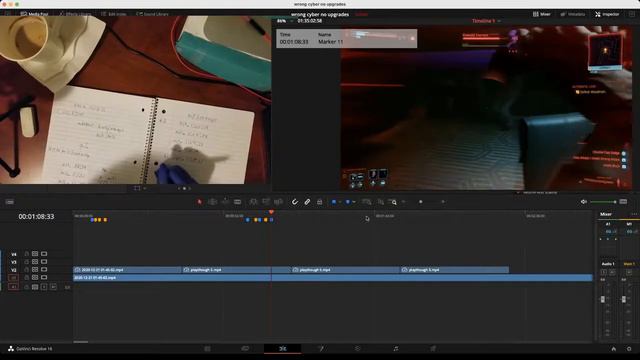Open the Sound Library panel
Image resolution: width=640 pixels, height=360 pixels.
click(x=152, y=14)
